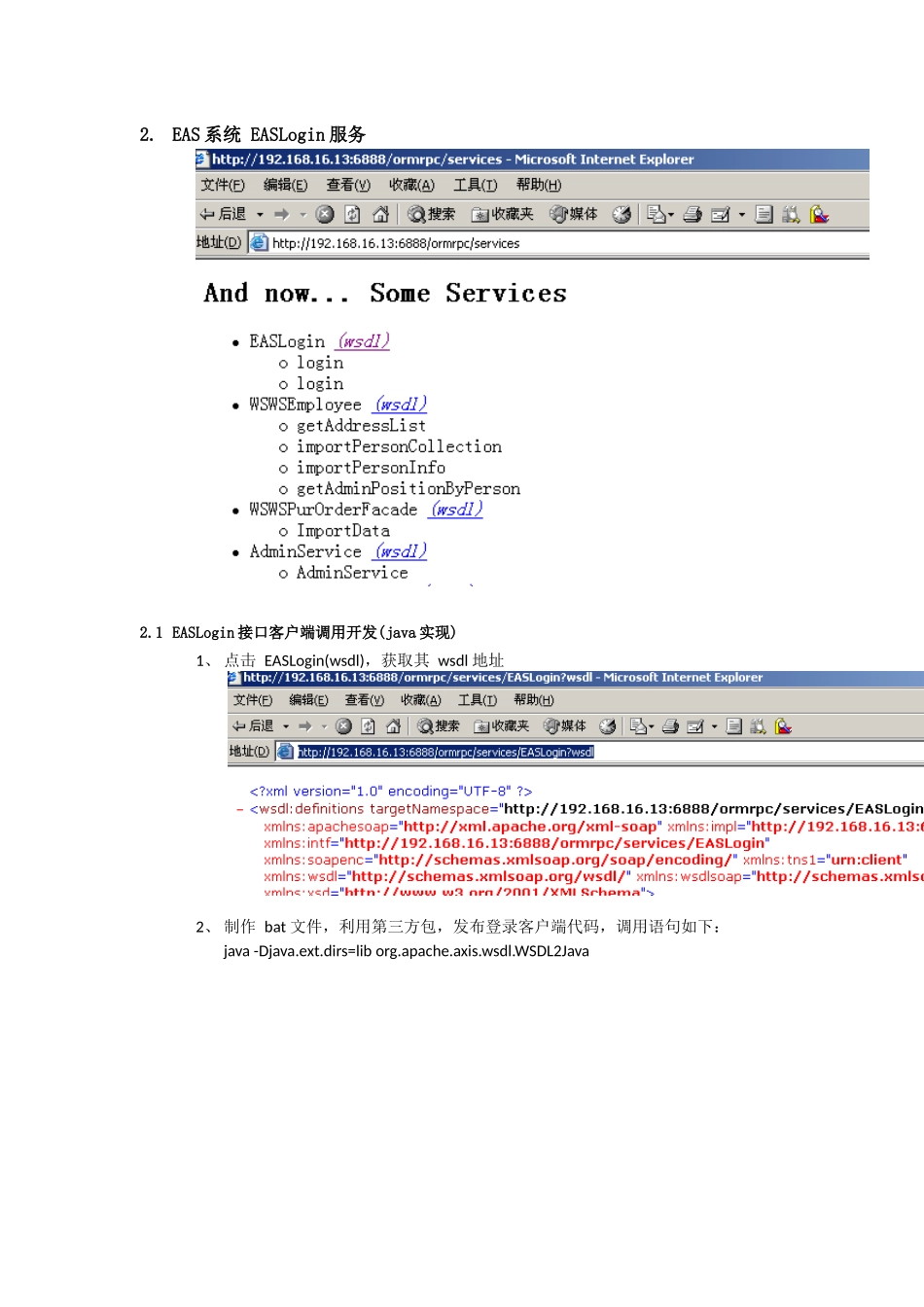
Task: Click Refresh icon in the services IE window
Action: pos(353,214)
